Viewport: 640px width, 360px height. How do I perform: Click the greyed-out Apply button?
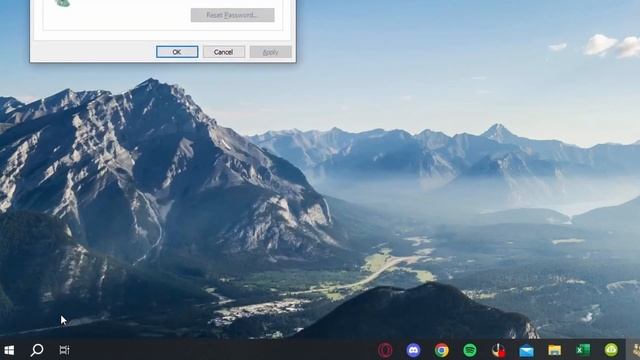pos(270,52)
